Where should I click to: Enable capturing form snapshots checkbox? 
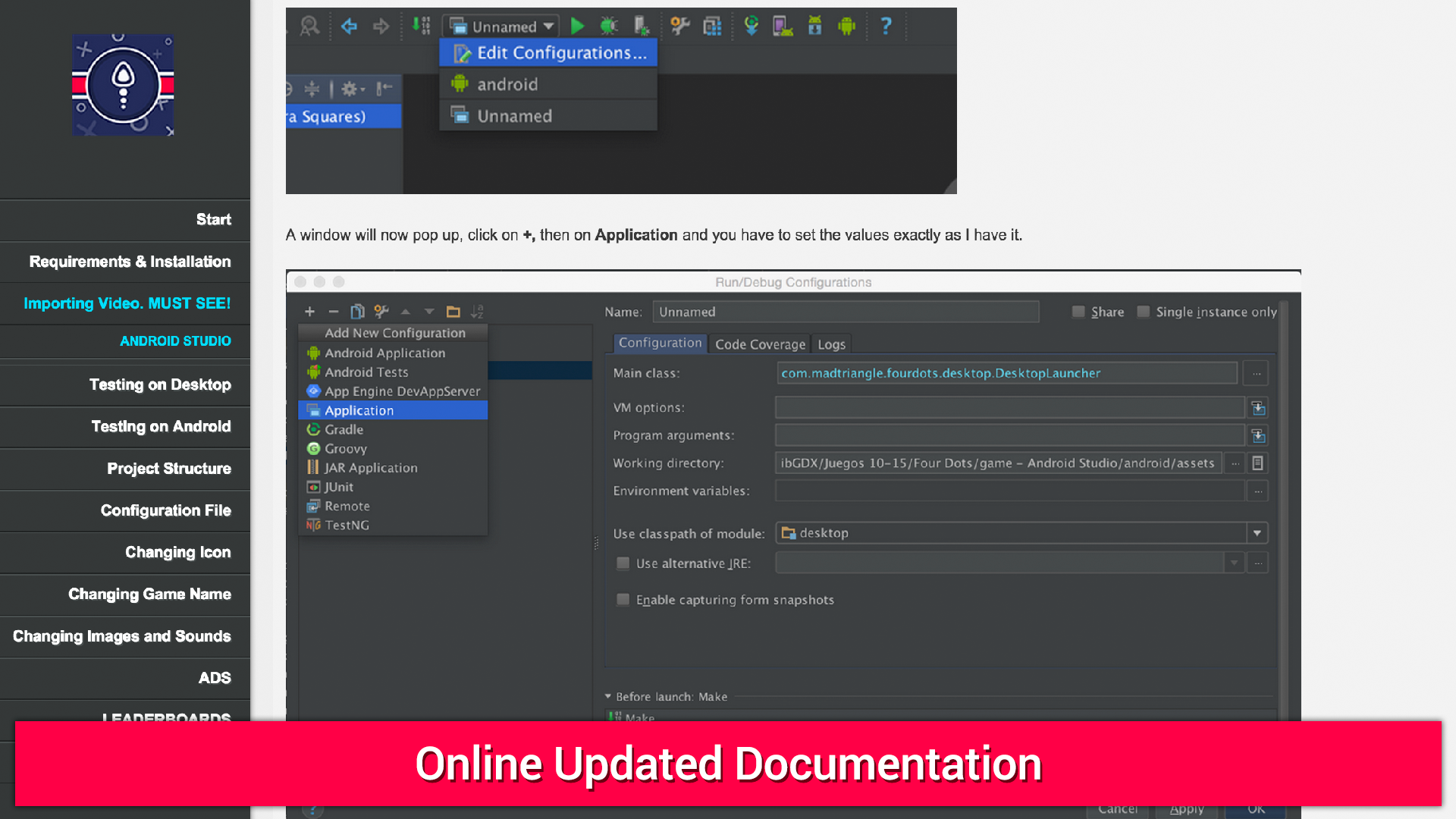point(623,600)
